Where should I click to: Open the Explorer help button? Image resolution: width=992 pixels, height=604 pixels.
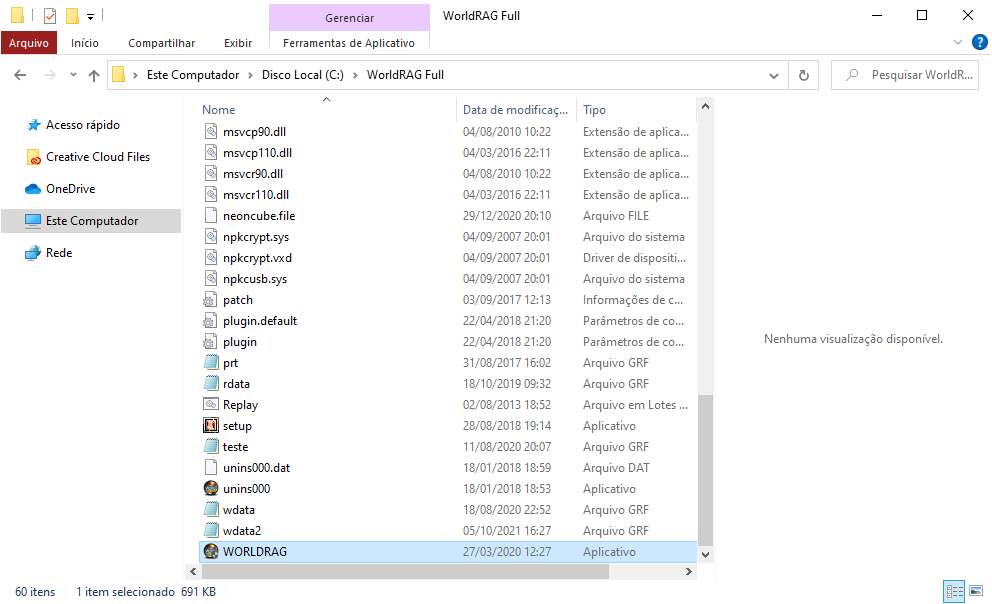click(979, 42)
